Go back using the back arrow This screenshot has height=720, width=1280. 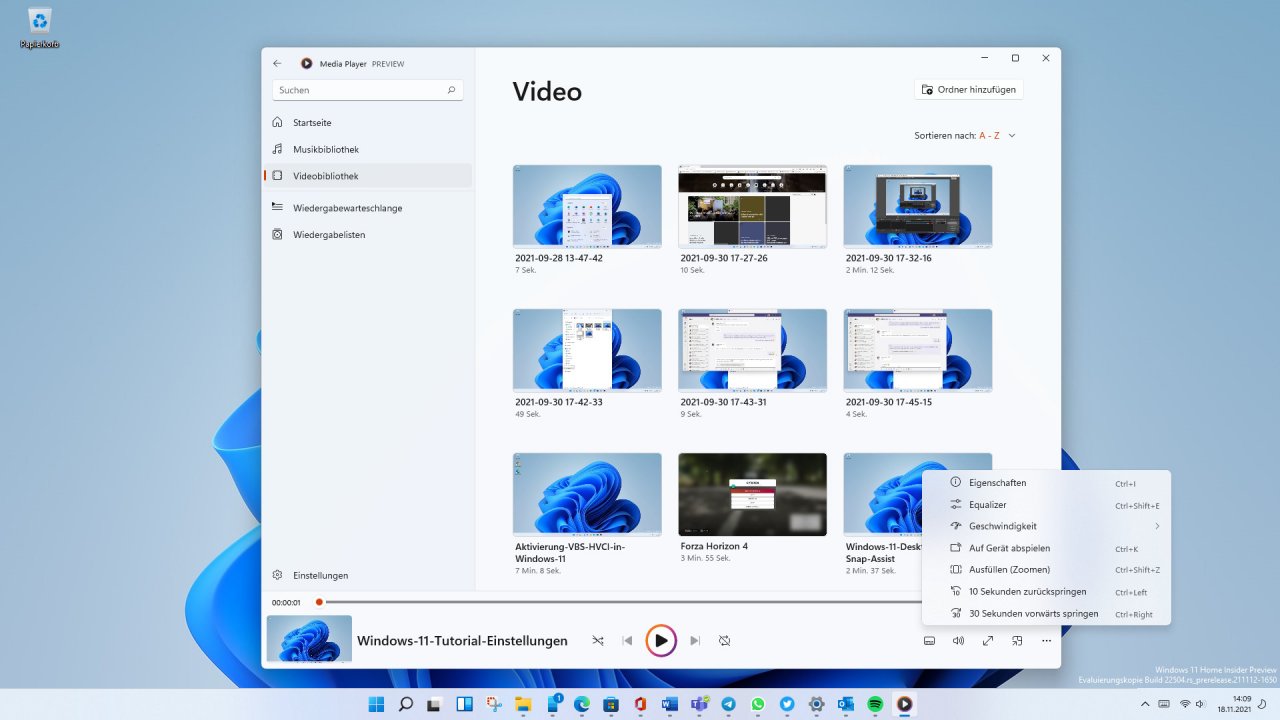pos(278,63)
